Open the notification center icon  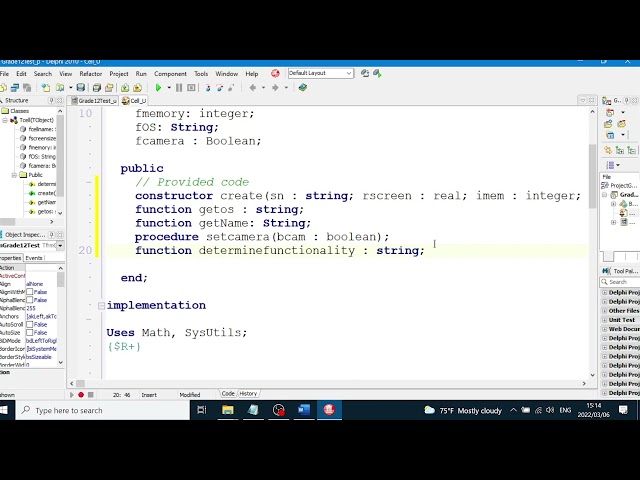tap(623, 410)
